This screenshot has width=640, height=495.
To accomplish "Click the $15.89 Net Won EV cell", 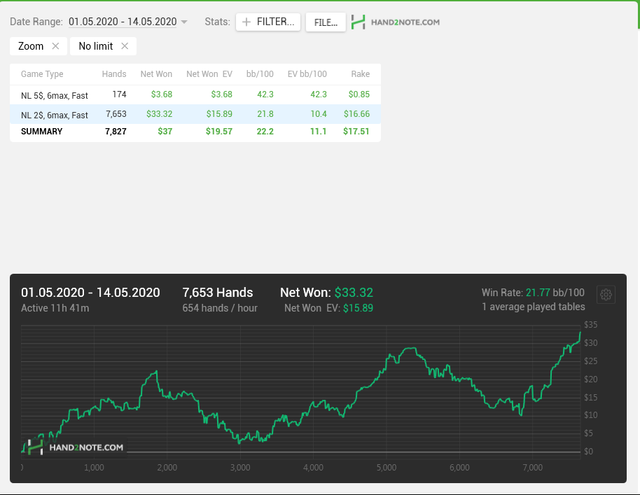I will [219, 114].
